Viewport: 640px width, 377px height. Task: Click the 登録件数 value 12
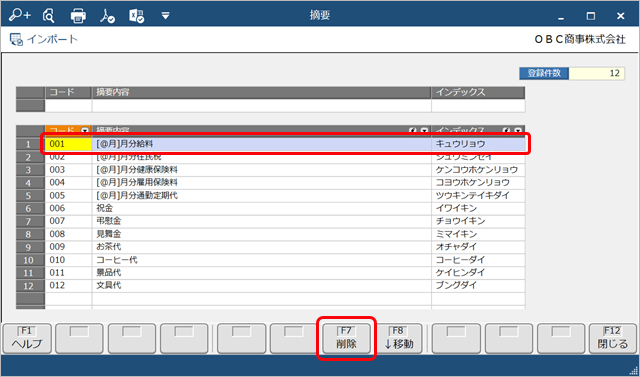click(597, 73)
